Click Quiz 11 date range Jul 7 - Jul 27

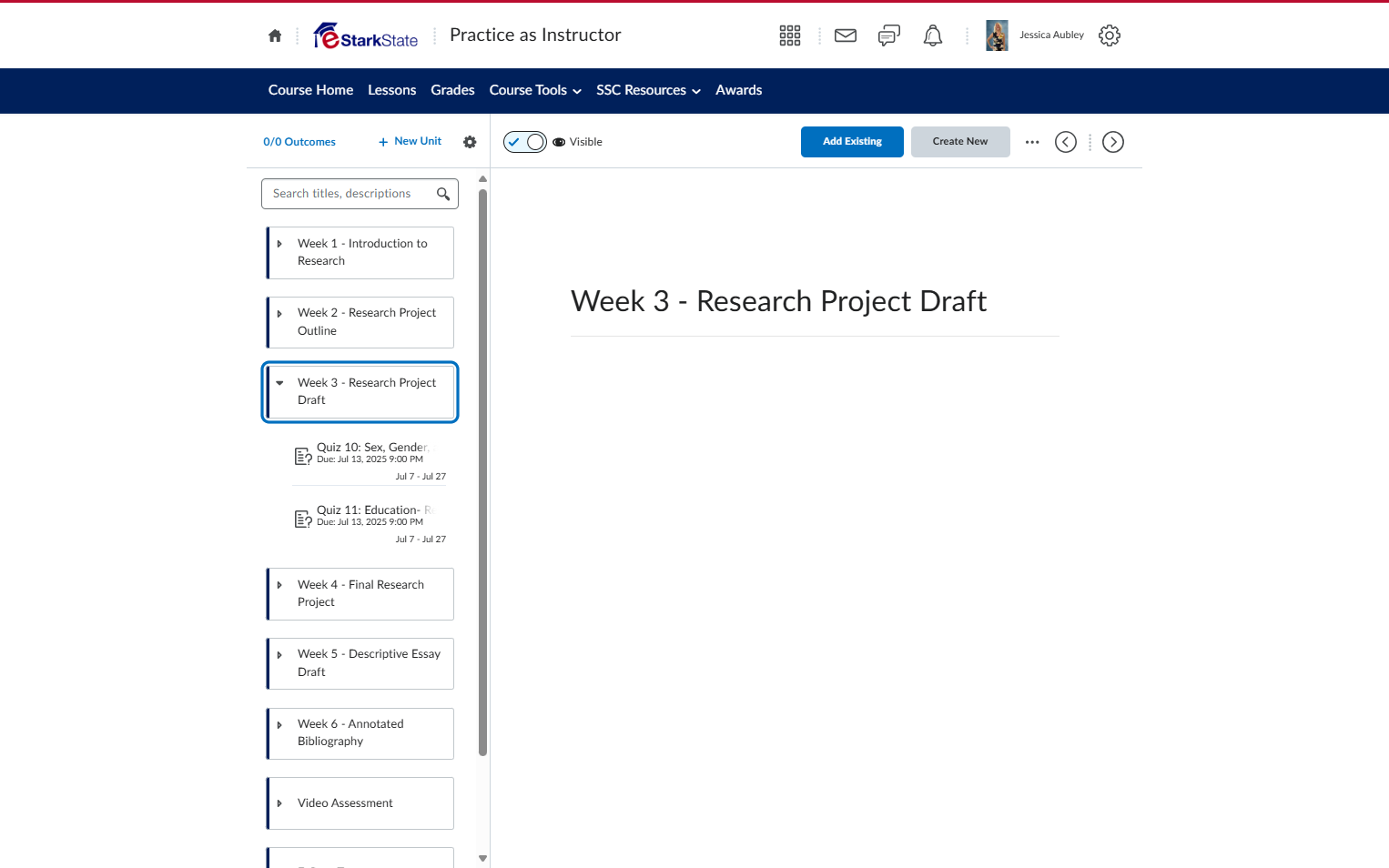pos(421,540)
